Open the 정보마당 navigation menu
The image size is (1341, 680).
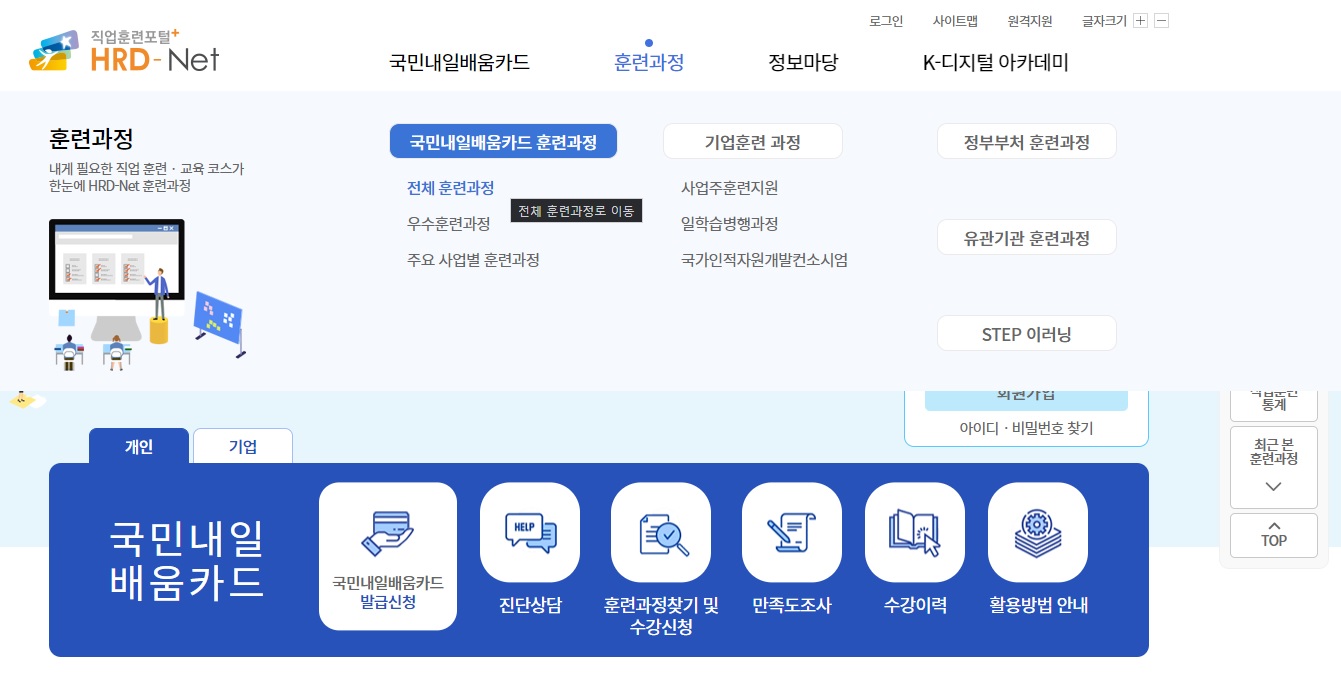802,62
